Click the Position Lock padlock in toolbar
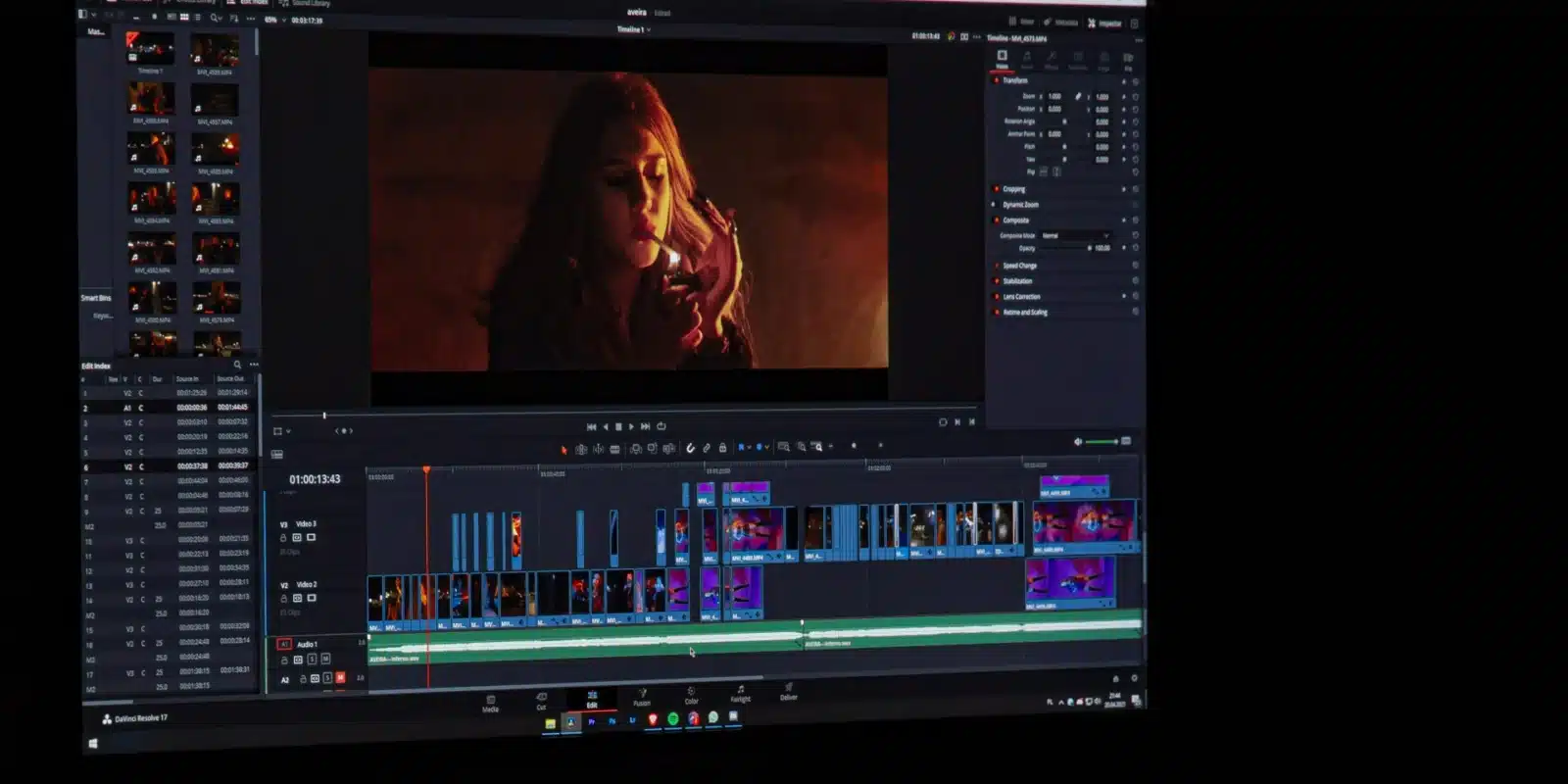1568x784 pixels. (x=723, y=448)
